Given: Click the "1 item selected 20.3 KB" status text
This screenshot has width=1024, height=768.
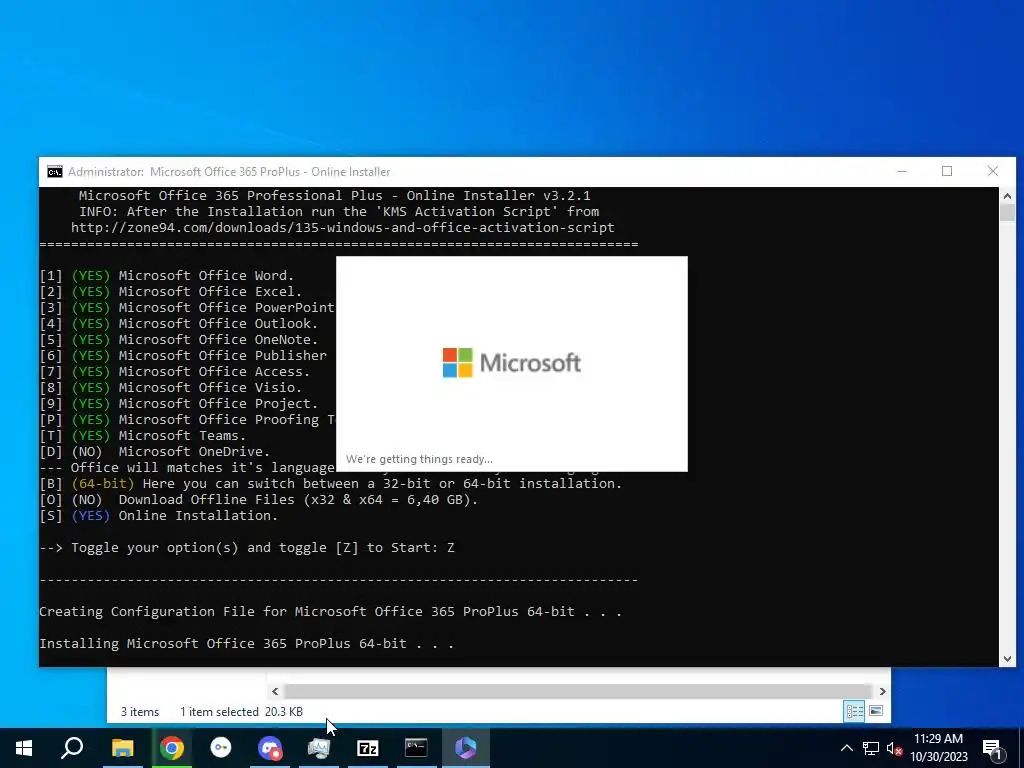Looking at the screenshot, I should pyautogui.click(x=241, y=711).
